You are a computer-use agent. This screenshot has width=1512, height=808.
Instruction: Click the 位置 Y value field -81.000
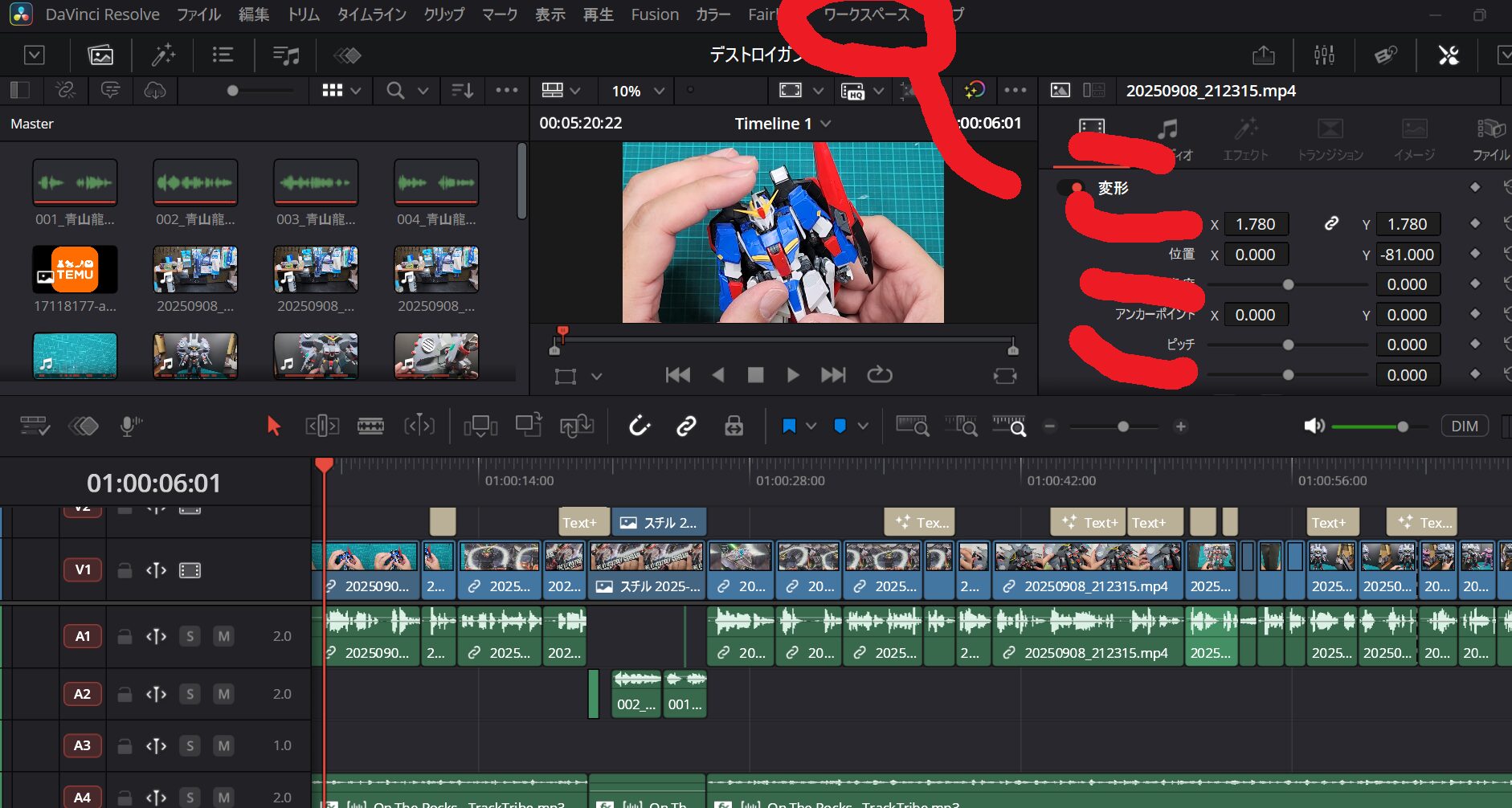tap(1408, 255)
